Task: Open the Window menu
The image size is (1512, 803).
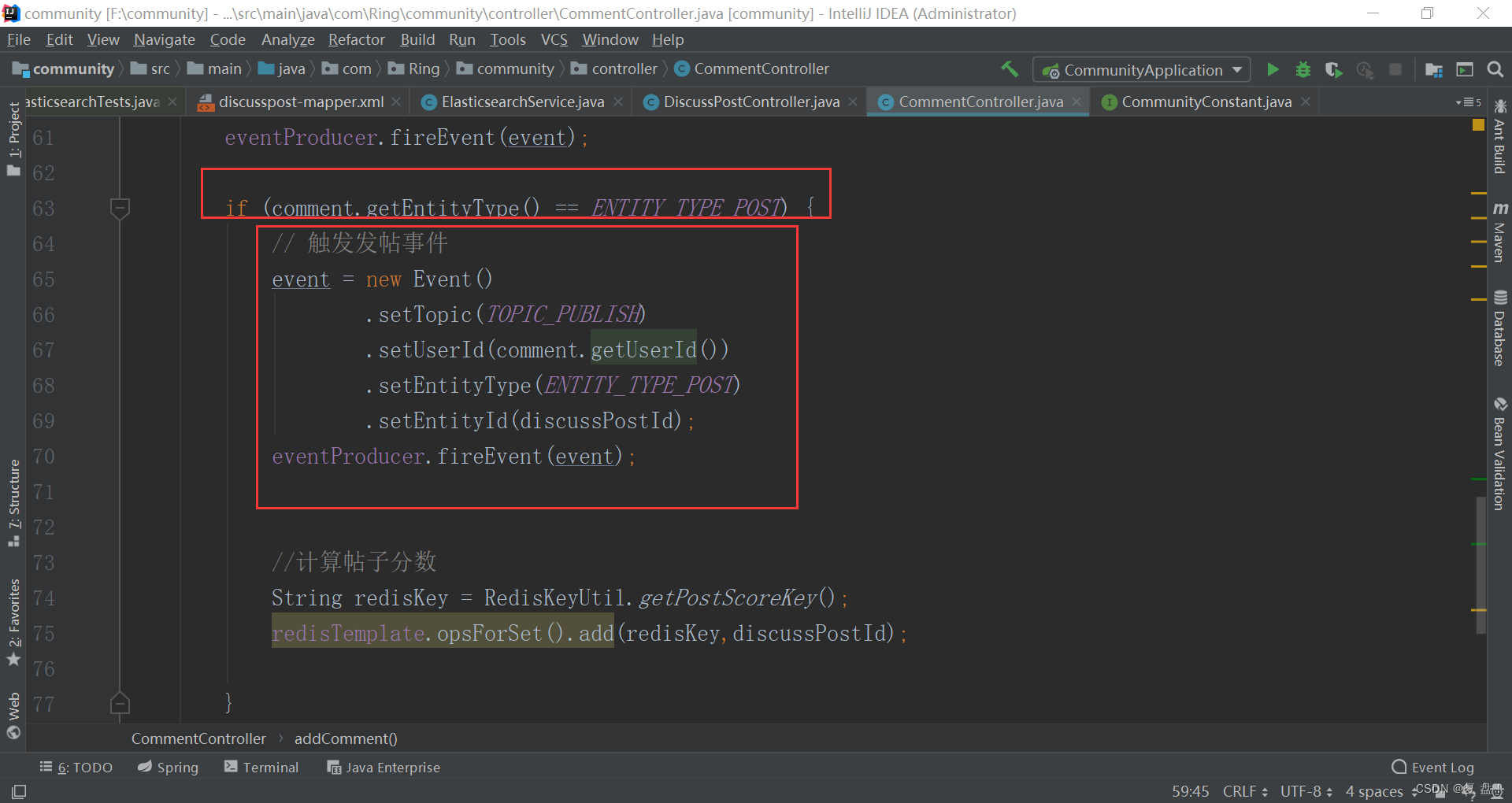Action: tap(610, 39)
